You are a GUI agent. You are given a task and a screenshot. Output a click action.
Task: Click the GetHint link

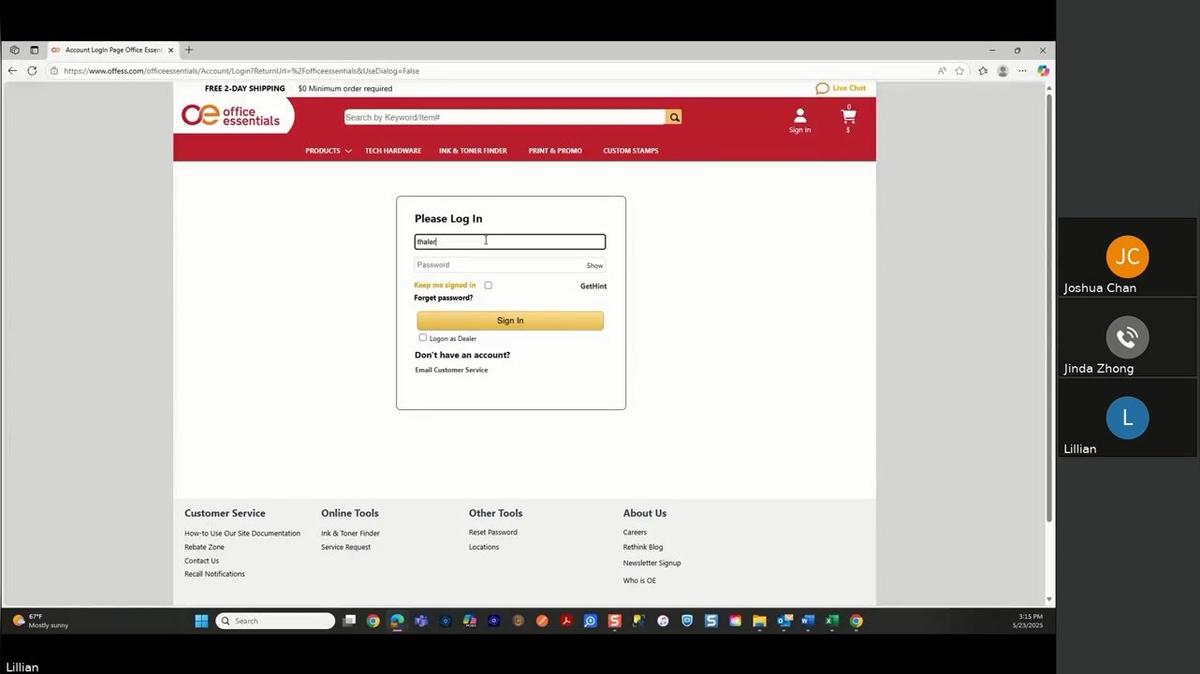click(x=593, y=286)
